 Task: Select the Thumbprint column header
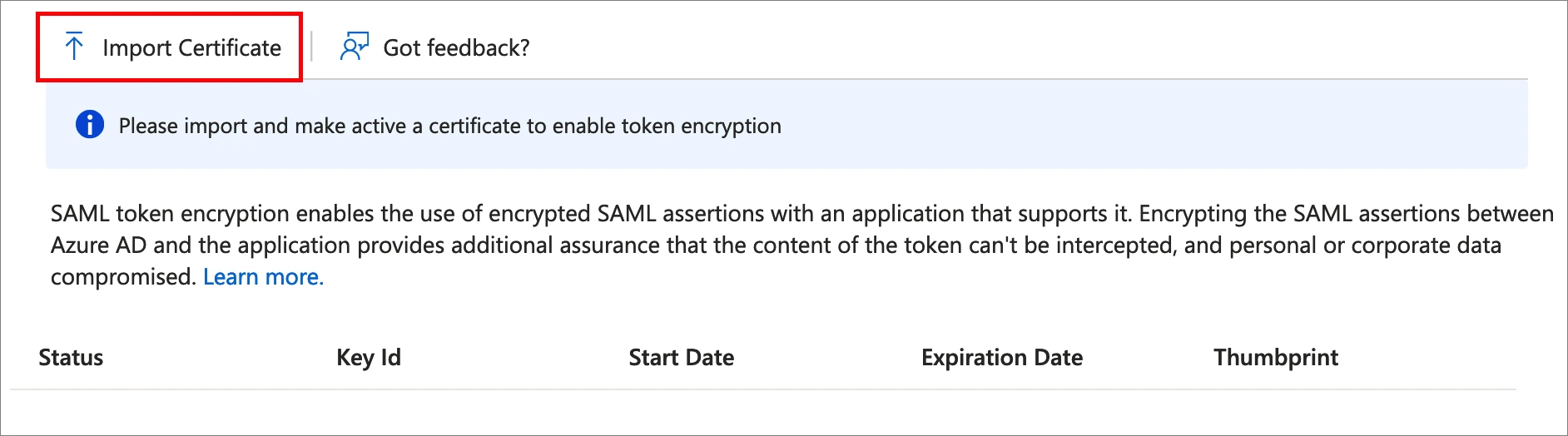click(x=1276, y=358)
